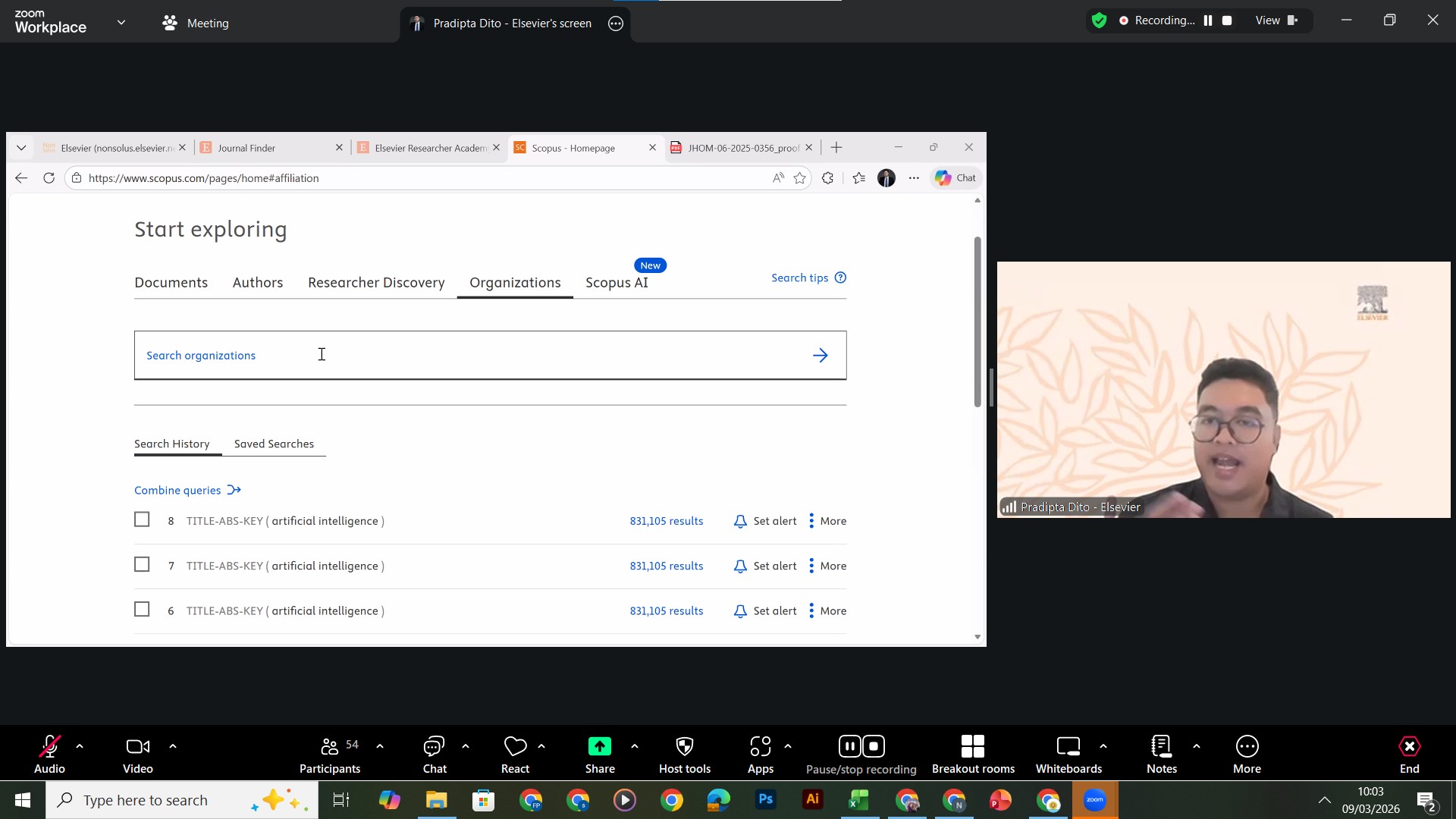The width and height of the screenshot is (1456, 819).
Task: Open Host tools shield icon
Action: (684, 747)
